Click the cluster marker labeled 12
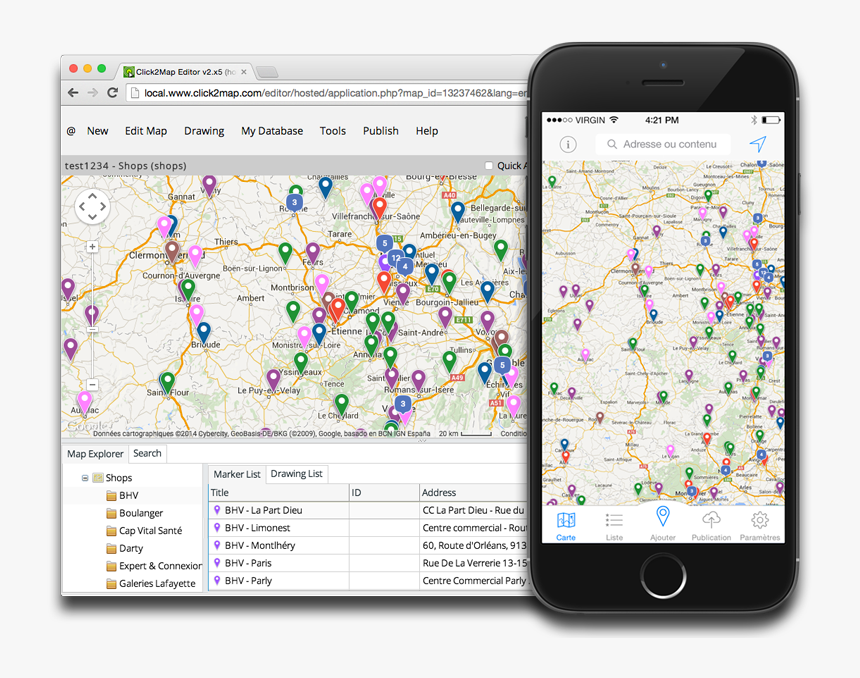 [395, 257]
